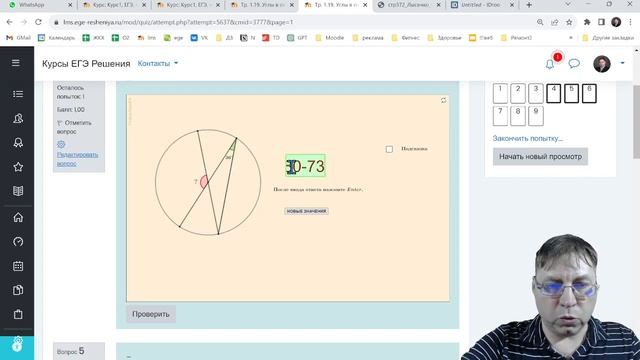
Task: Click the Редактировать вопрос link
Action: click(77, 159)
